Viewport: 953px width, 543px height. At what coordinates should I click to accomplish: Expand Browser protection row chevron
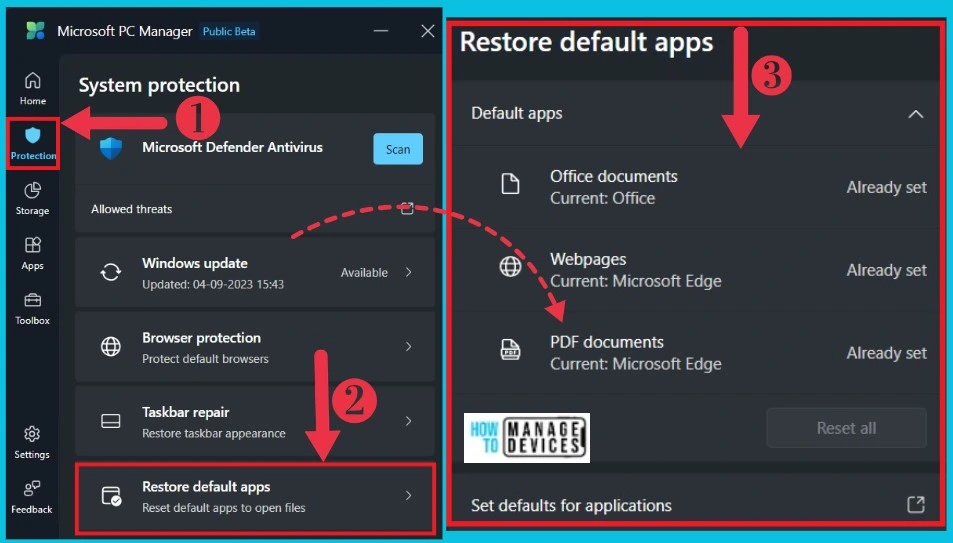pos(408,347)
